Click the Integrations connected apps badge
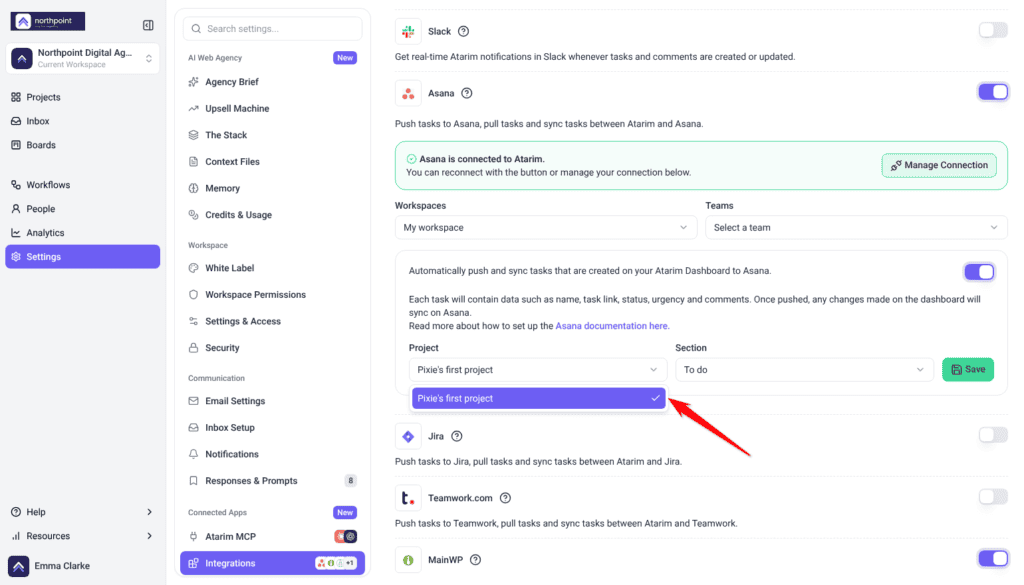1024x585 pixels. 336,563
